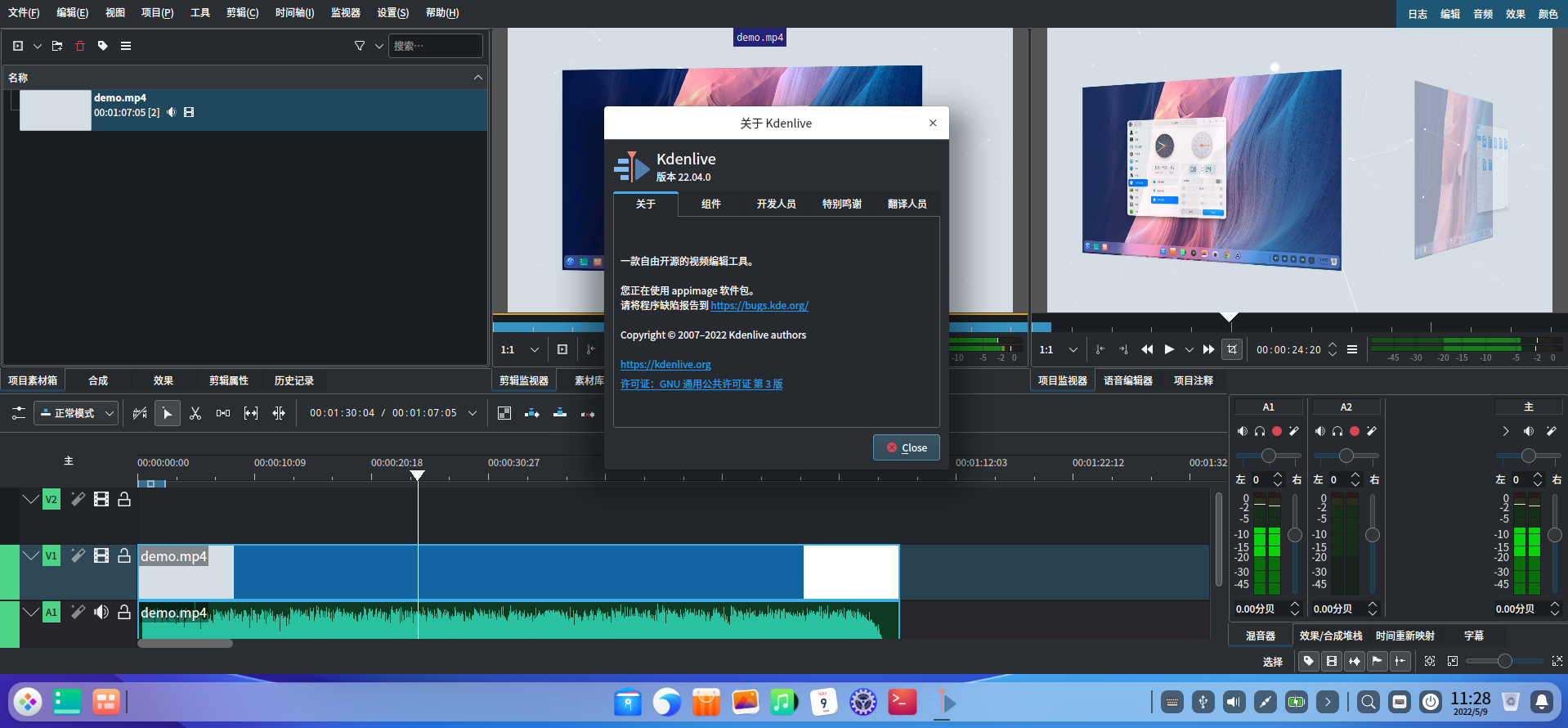This screenshot has height=728, width=1568.
Task: Toggle snap icon in status bar
Action: click(1400, 661)
